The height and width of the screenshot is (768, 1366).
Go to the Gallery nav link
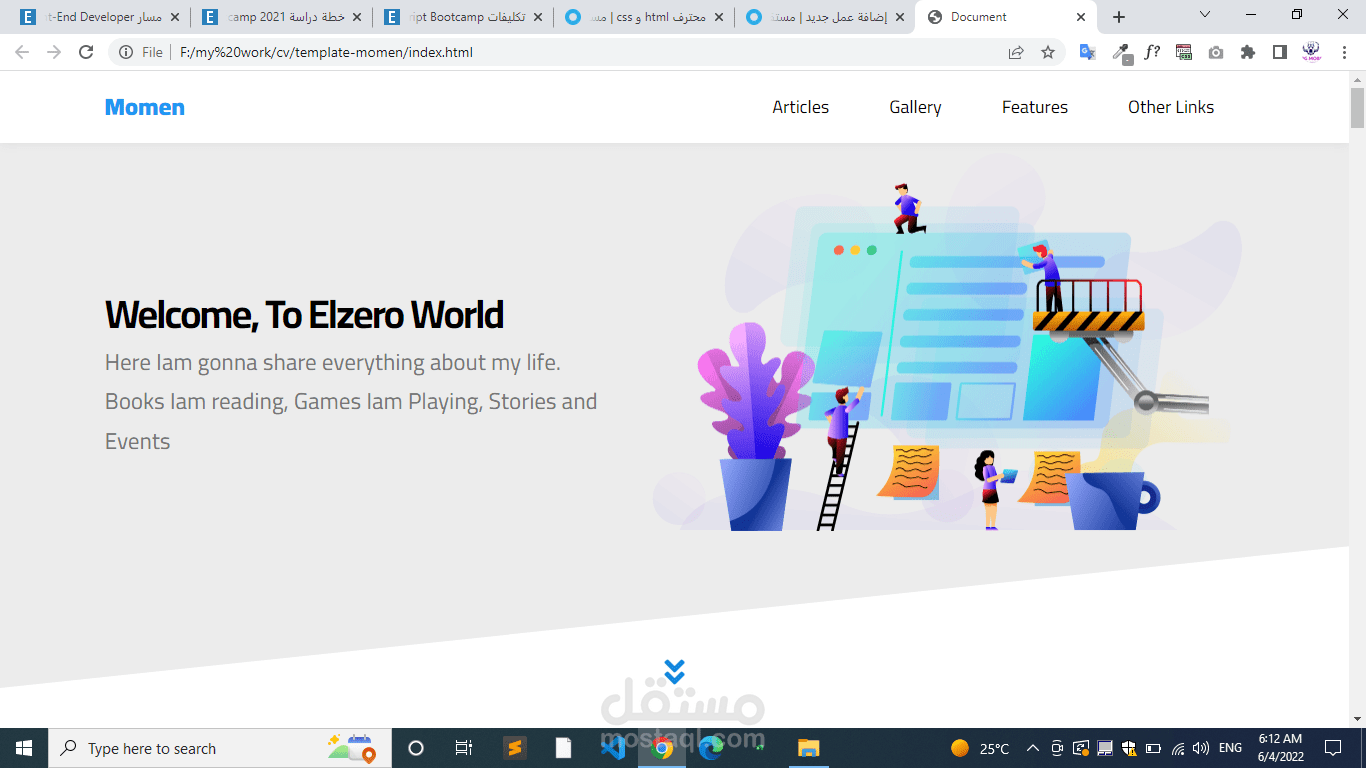pyautogui.click(x=915, y=107)
